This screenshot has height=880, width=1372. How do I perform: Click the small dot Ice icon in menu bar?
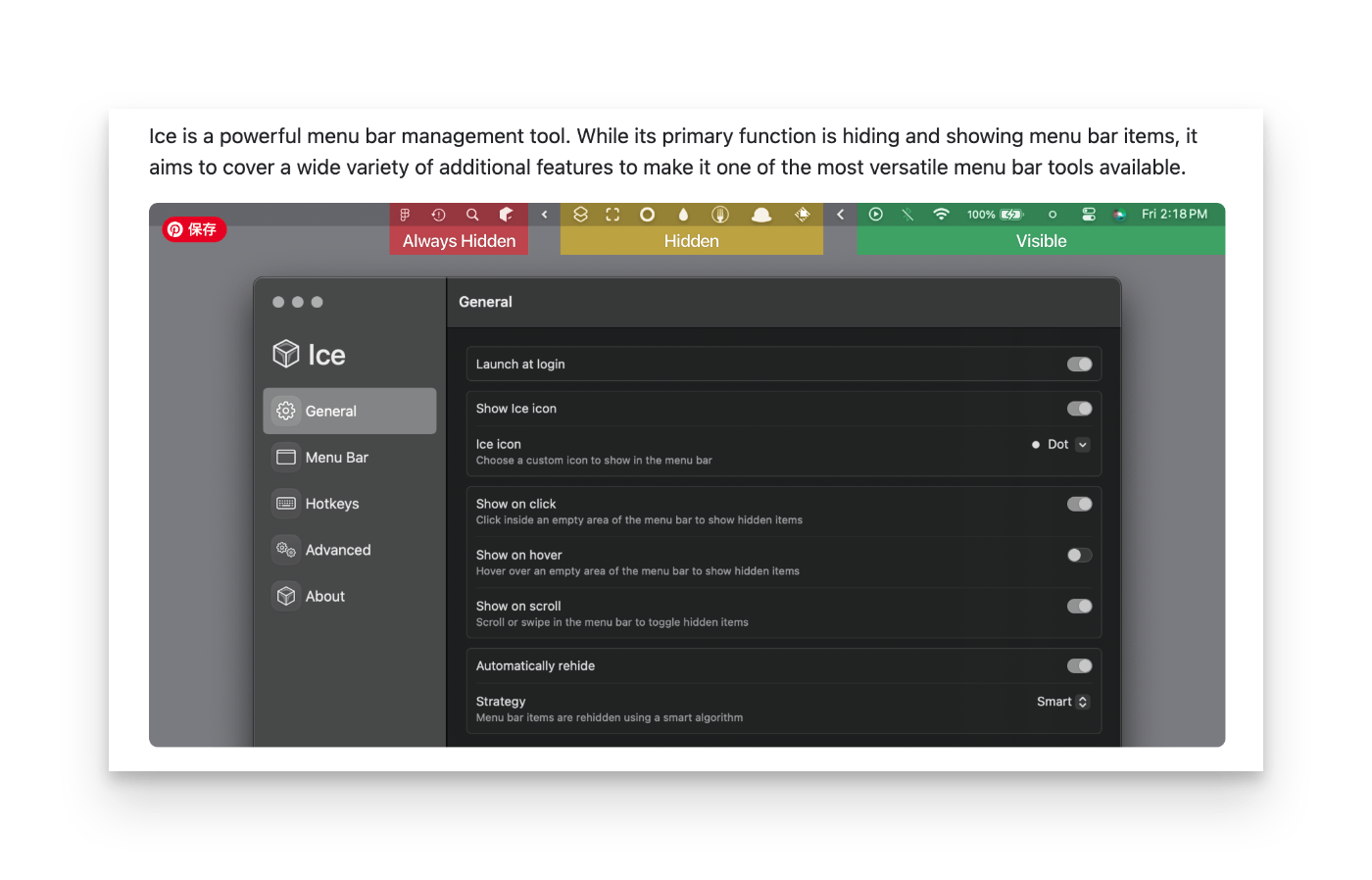1053,215
